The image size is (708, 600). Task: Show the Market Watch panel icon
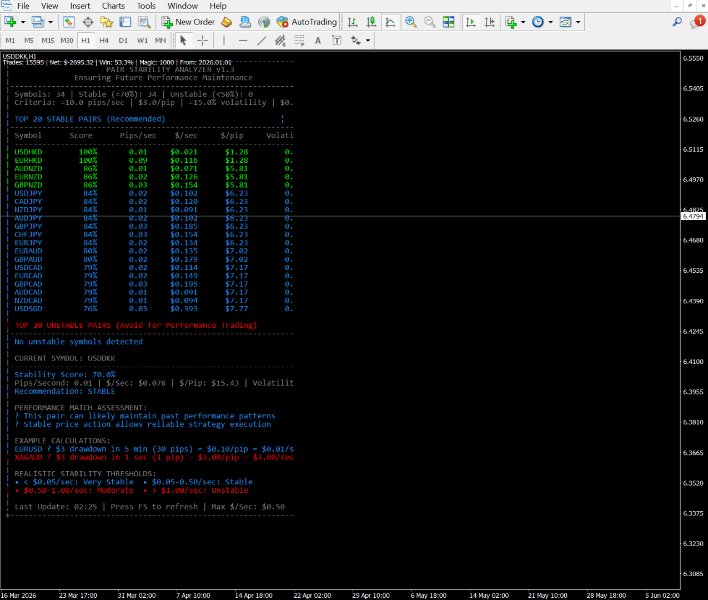click(x=69, y=22)
